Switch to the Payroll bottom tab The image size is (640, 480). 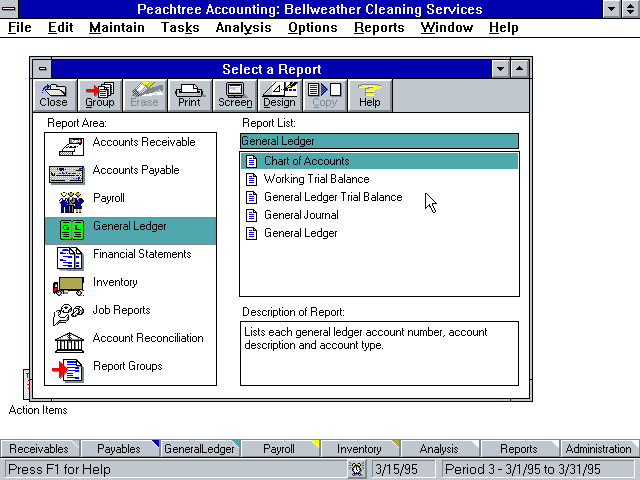[279, 449]
